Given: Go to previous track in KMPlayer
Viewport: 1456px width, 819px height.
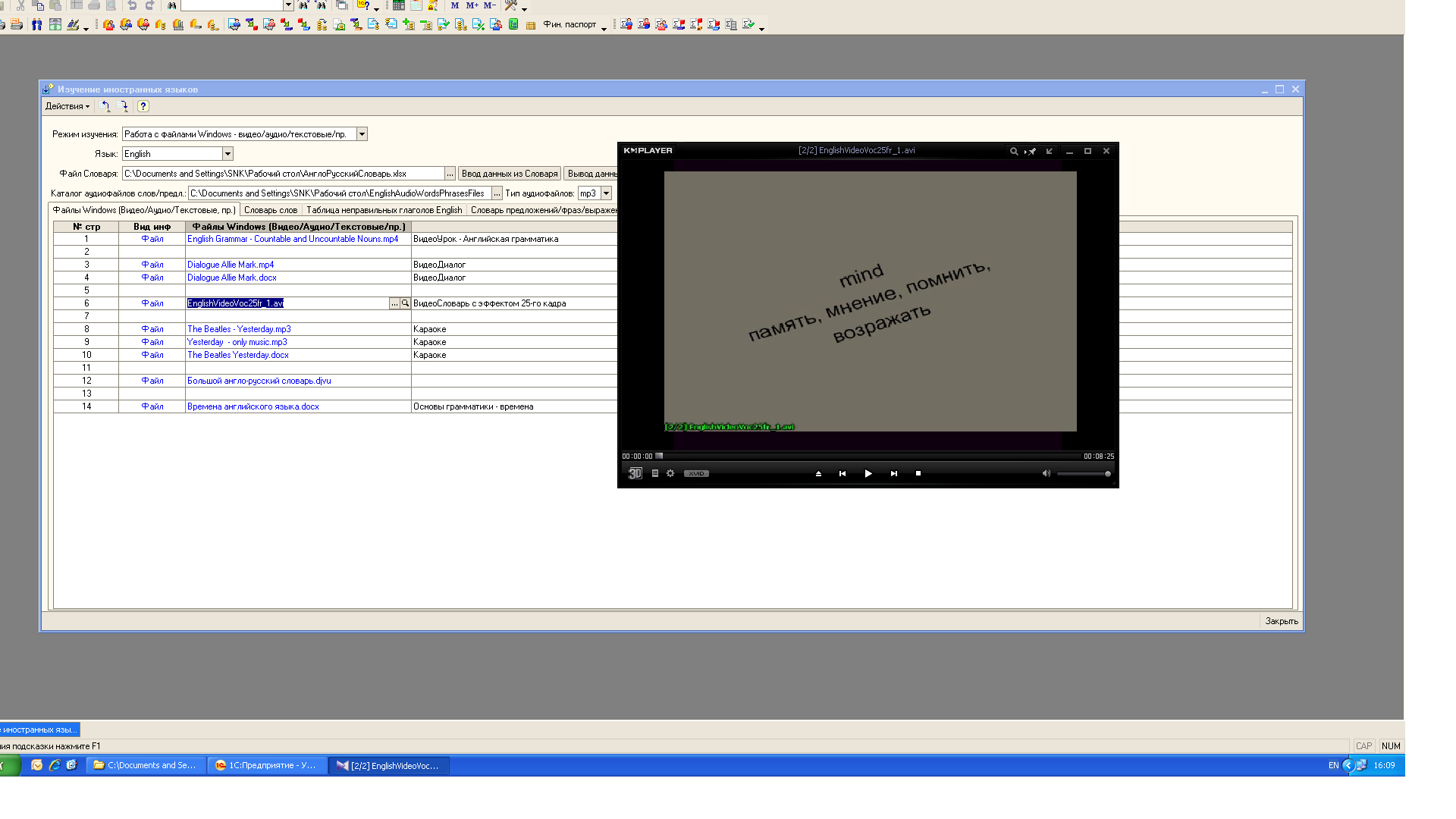Looking at the screenshot, I should pyautogui.click(x=842, y=473).
